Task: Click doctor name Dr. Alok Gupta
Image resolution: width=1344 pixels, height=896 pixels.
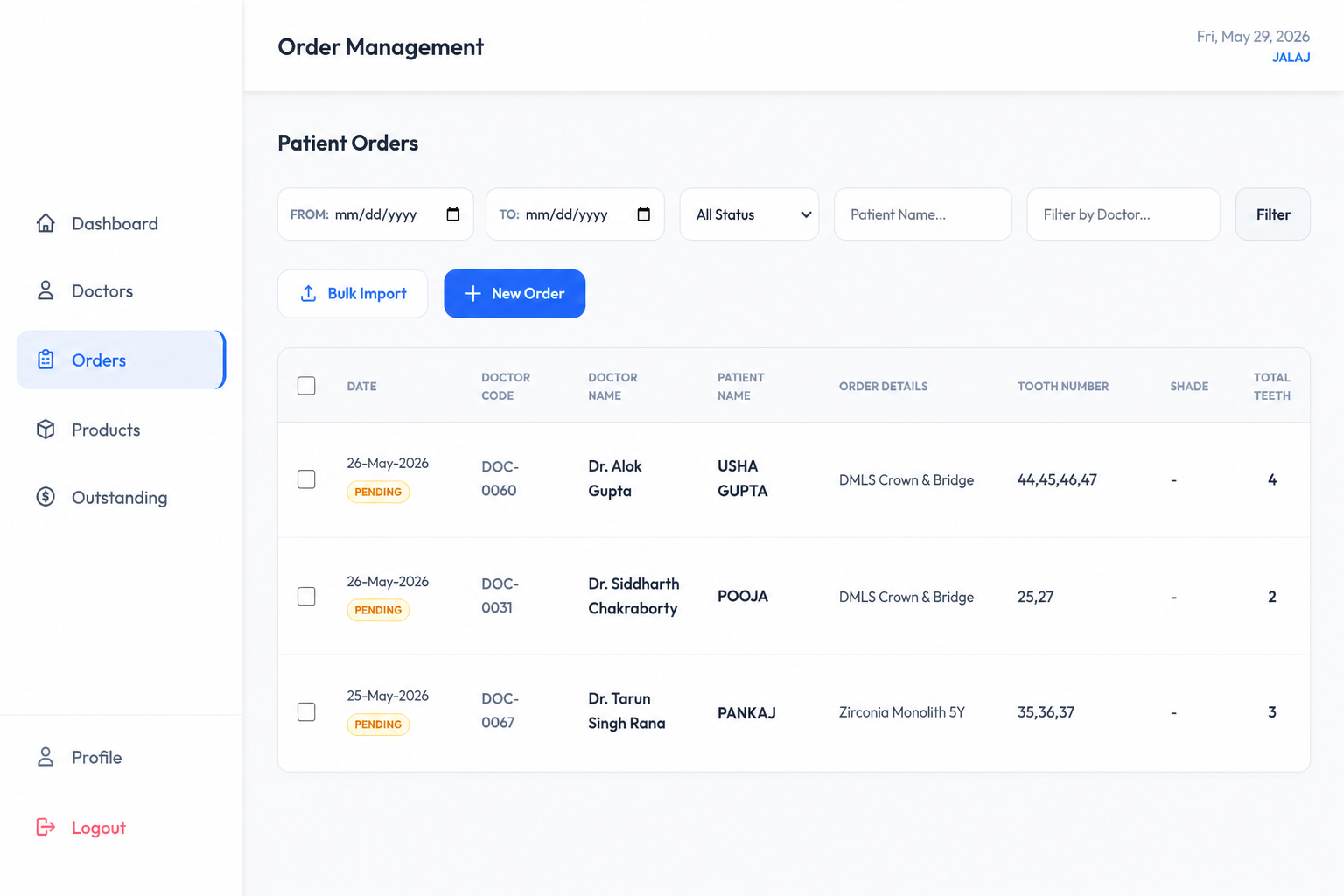Action: tap(615, 479)
